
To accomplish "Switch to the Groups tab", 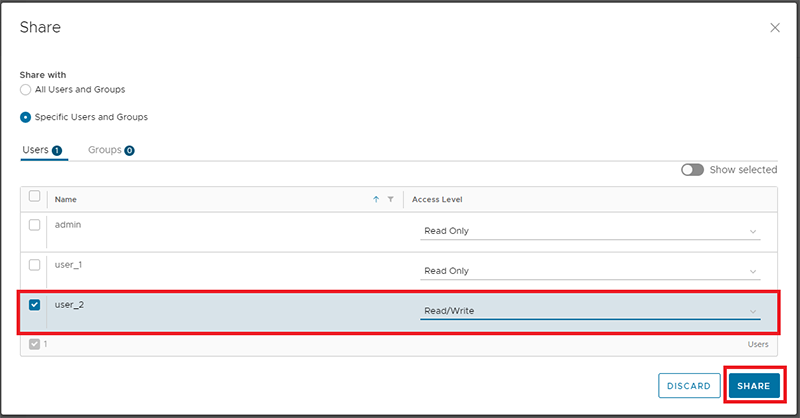I will tap(111, 150).
